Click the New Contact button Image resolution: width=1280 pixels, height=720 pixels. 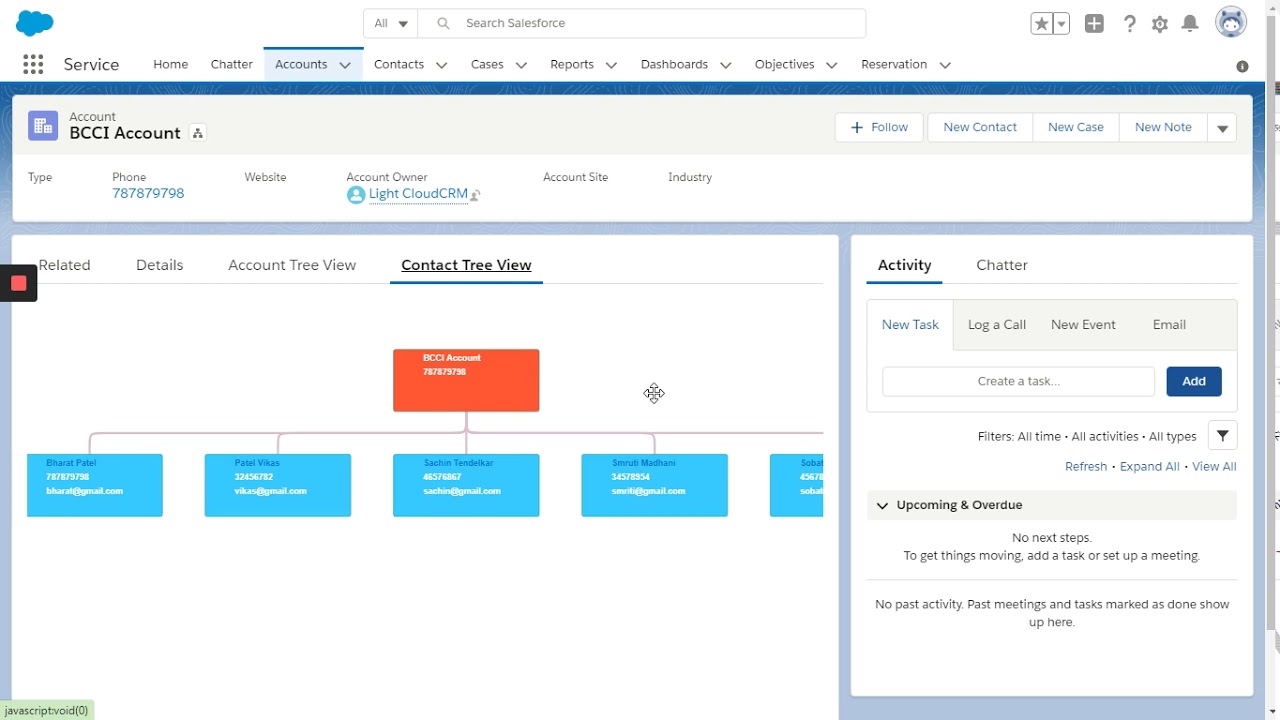[980, 127]
